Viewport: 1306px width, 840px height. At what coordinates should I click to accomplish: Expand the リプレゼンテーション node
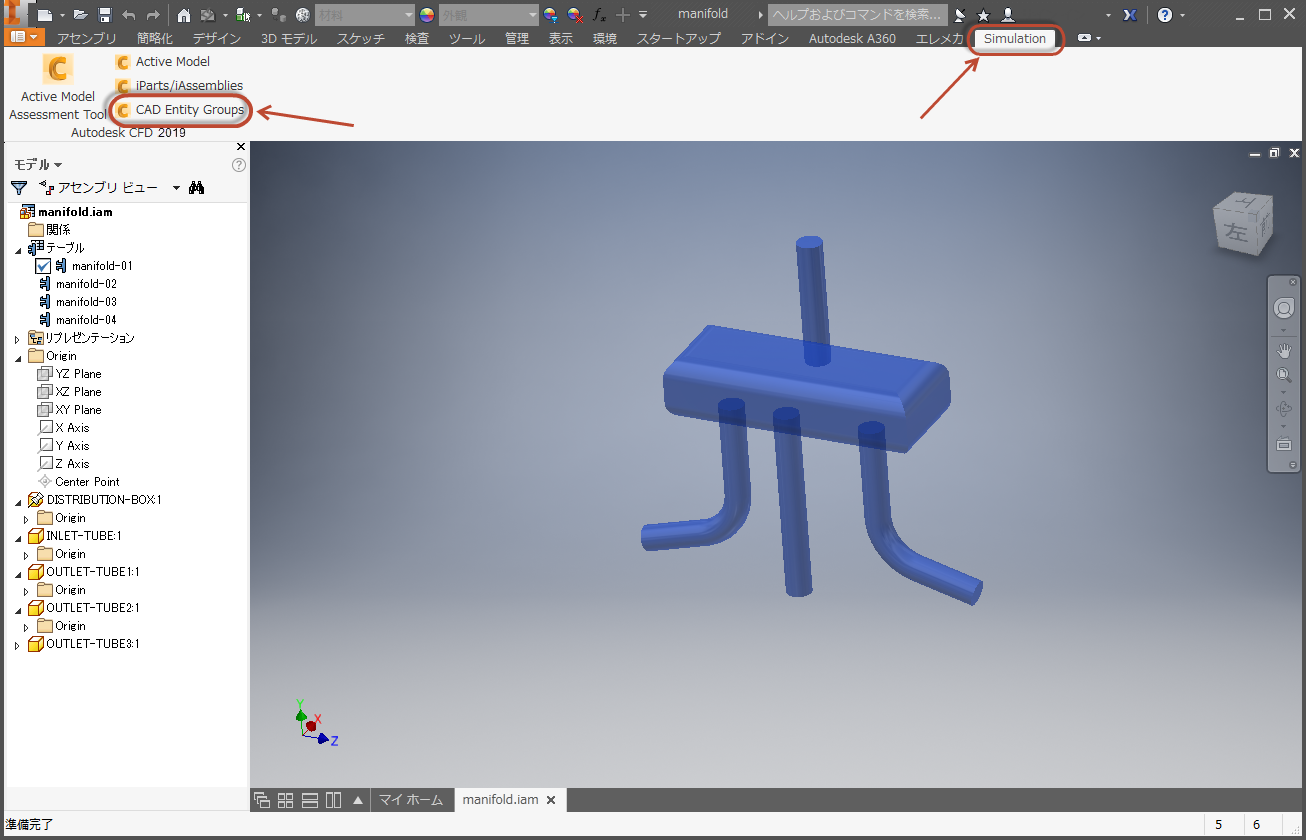[x=17, y=339]
